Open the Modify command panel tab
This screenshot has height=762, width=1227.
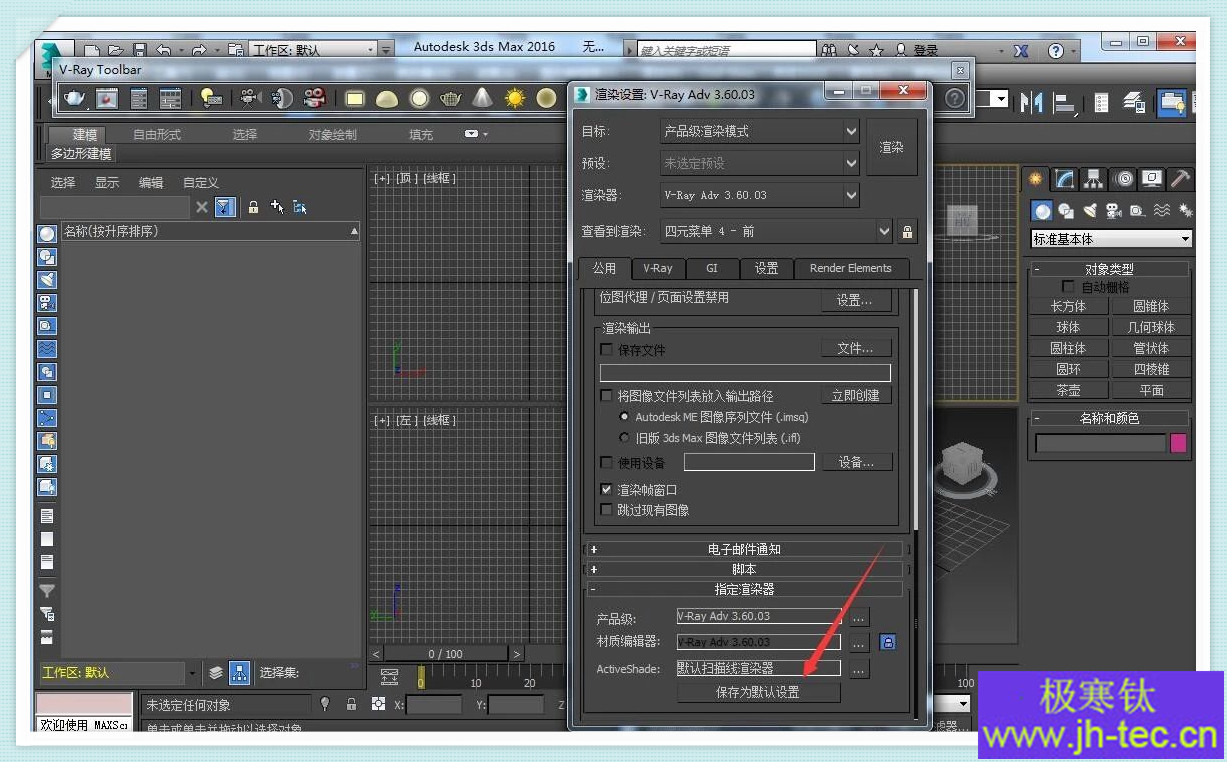click(x=1065, y=179)
